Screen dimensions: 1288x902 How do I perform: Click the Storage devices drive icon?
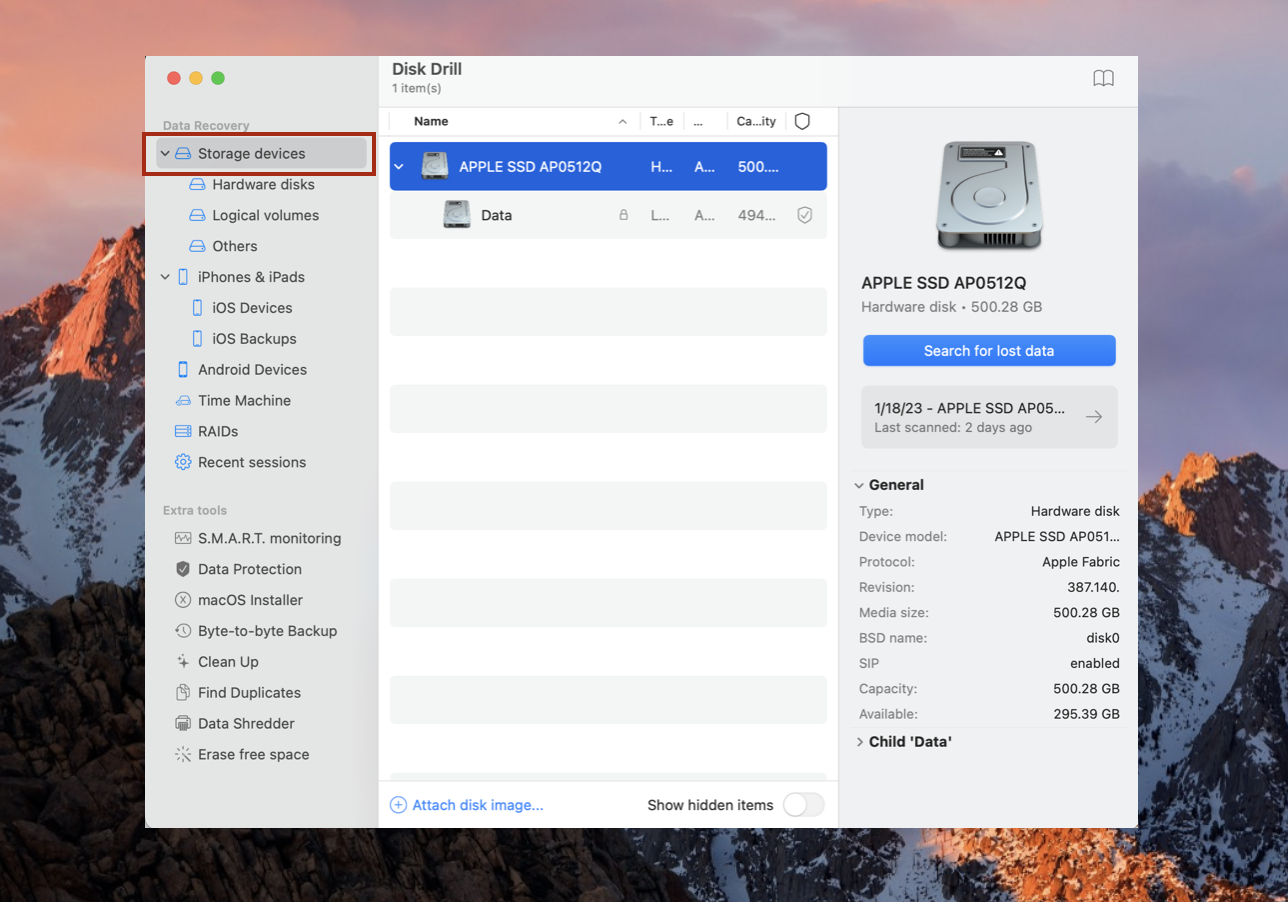click(x=183, y=154)
